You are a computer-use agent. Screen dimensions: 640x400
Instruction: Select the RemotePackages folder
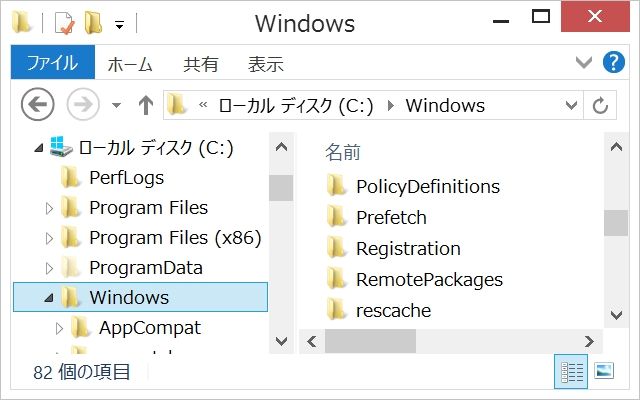429,280
